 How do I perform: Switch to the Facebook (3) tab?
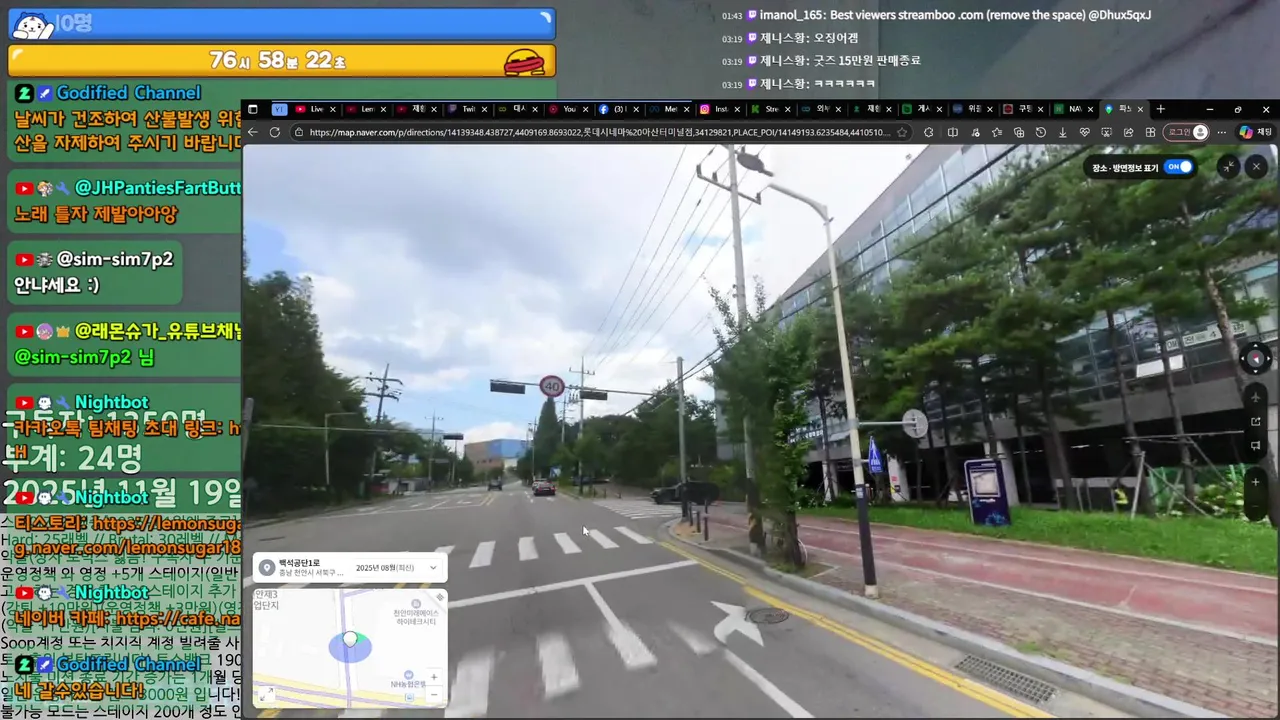[620, 109]
